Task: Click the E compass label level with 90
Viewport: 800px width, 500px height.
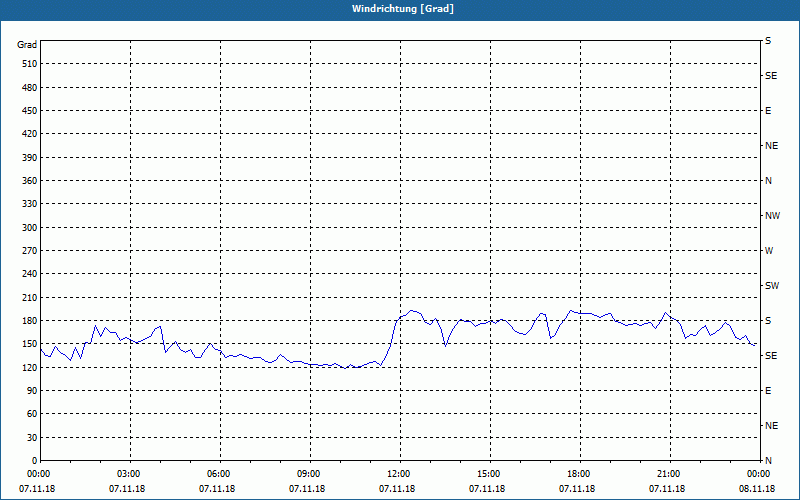Action: [x=768, y=391]
